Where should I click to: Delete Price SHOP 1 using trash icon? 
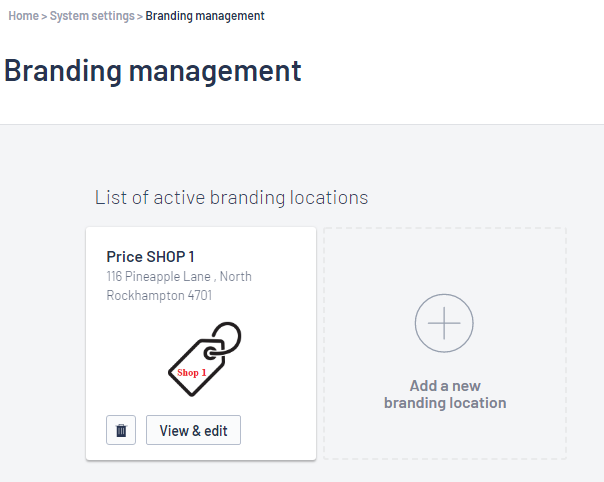pos(121,430)
